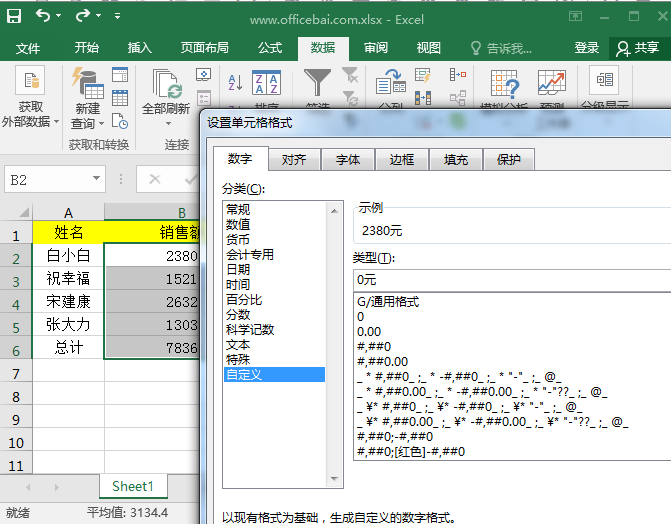Open the What-If Analysis icon
Screen dimensions: 671x524
pos(505,83)
